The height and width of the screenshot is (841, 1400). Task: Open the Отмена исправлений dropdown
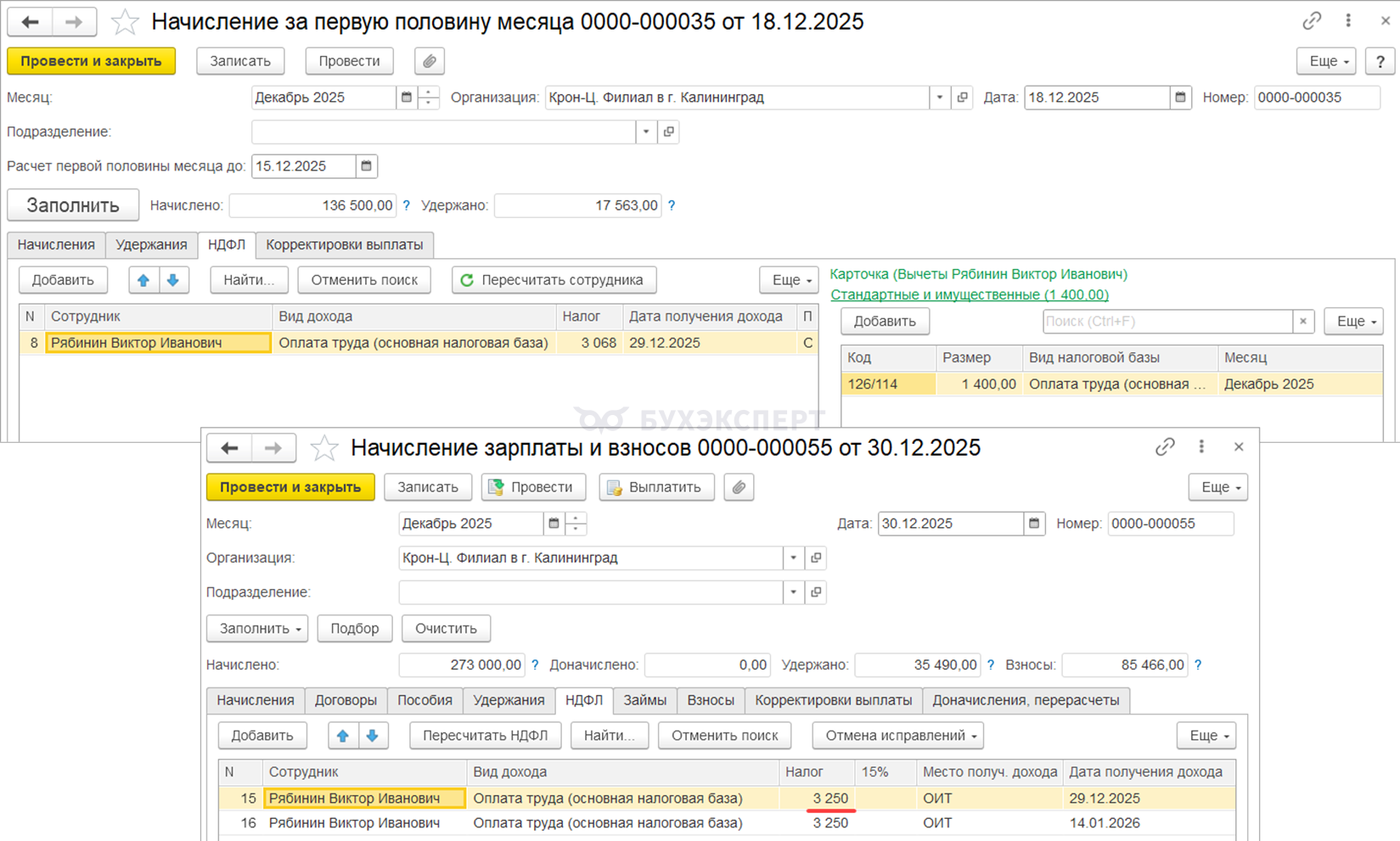click(x=897, y=736)
